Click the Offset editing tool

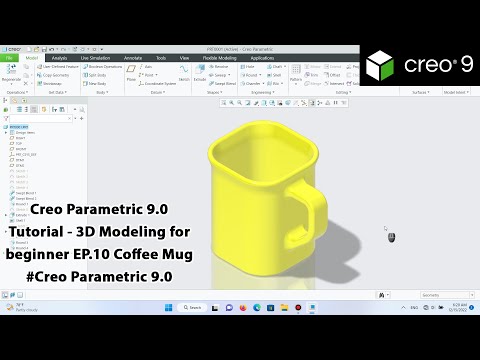[x=332, y=75]
